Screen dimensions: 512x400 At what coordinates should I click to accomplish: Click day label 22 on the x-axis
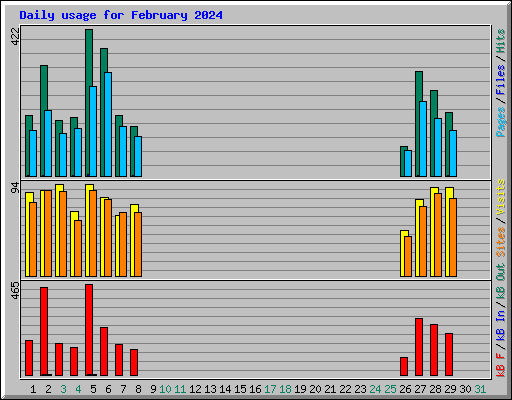[x=345, y=389]
